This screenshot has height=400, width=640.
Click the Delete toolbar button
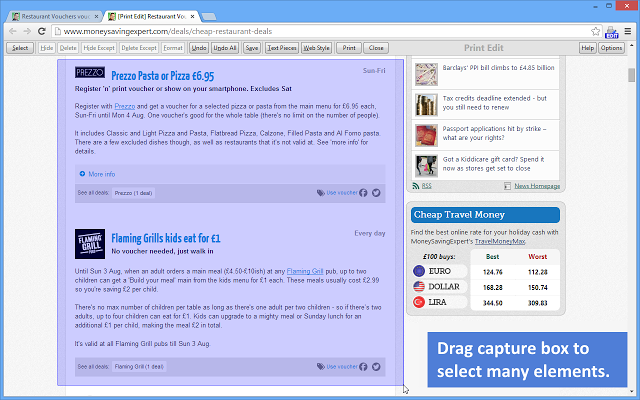(68, 48)
